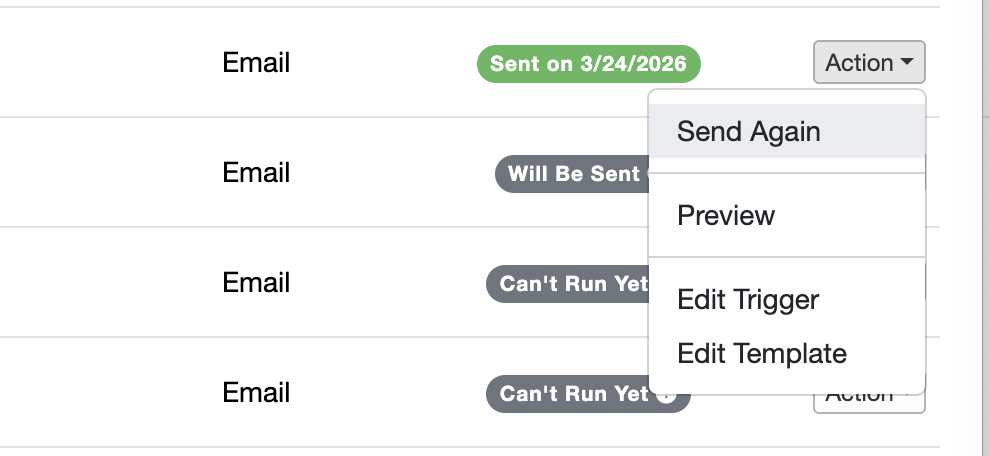
Task: Click Email in the bottom Can't Run Yet row
Action: click(256, 393)
